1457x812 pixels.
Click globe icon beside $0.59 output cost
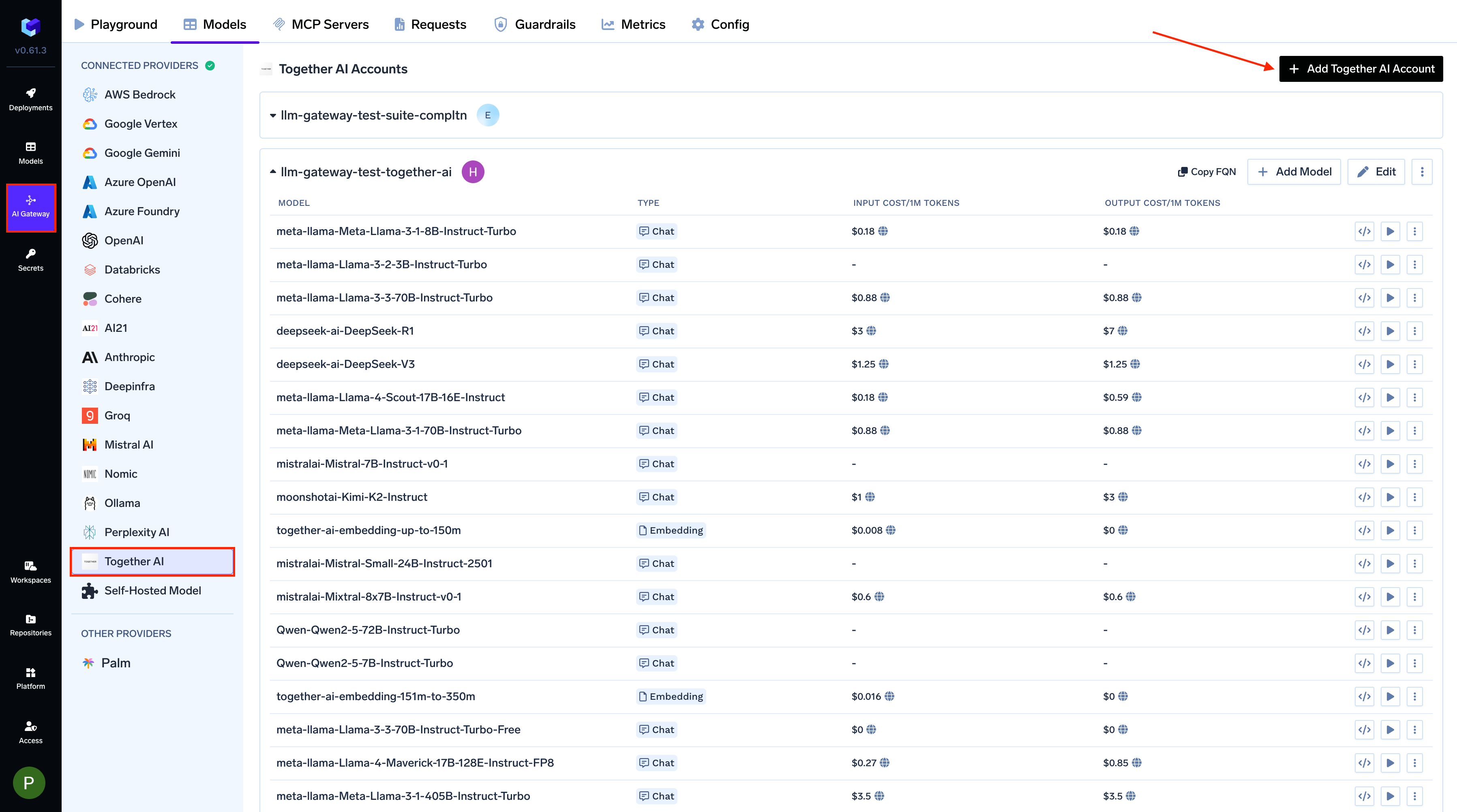[x=1137, y=397]
